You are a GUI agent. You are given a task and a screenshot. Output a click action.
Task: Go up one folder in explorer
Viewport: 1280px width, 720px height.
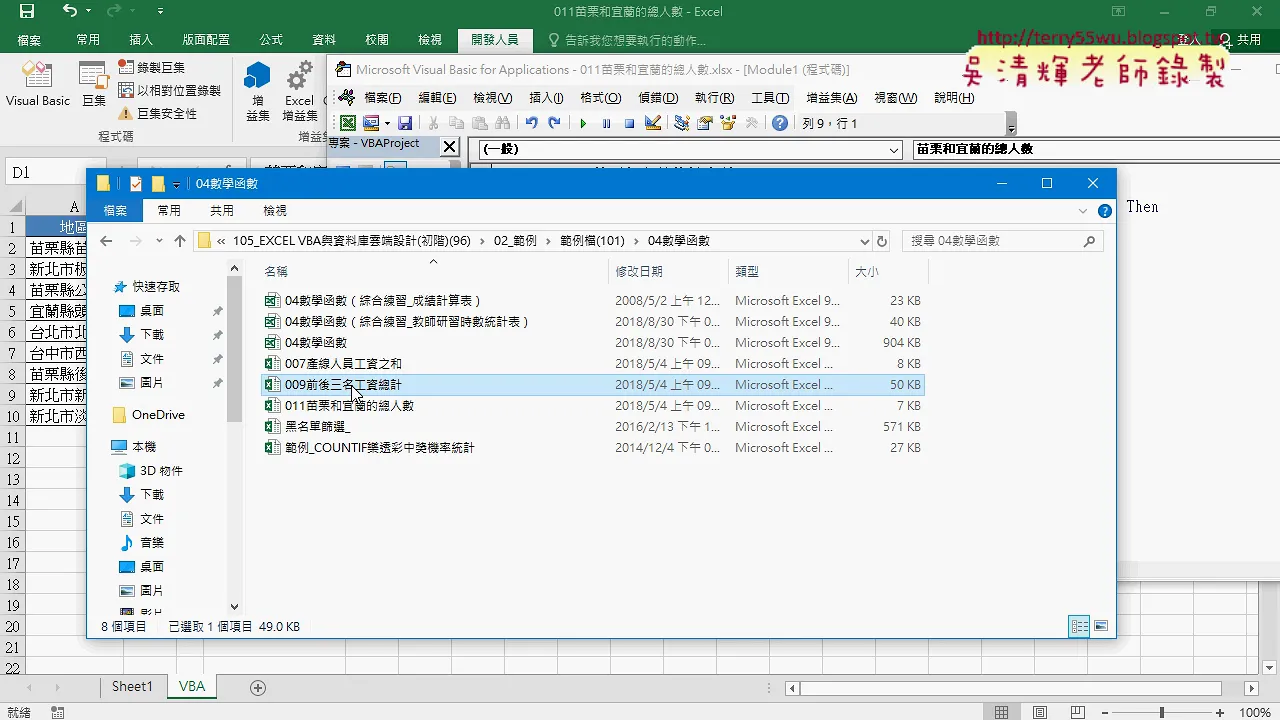(180, 241)
